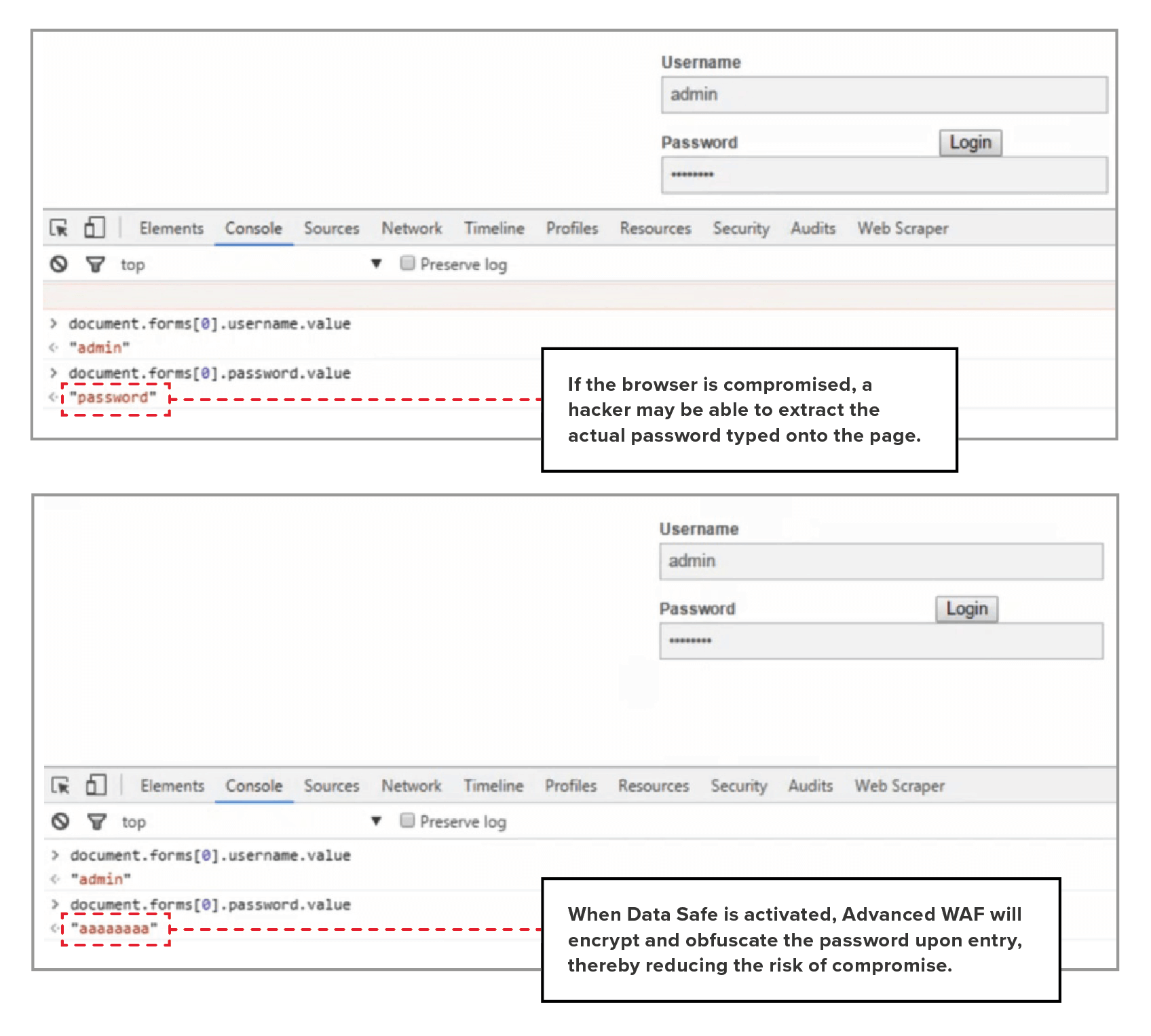Enable Preserve log checkbox in lower console

click(407, 820)
